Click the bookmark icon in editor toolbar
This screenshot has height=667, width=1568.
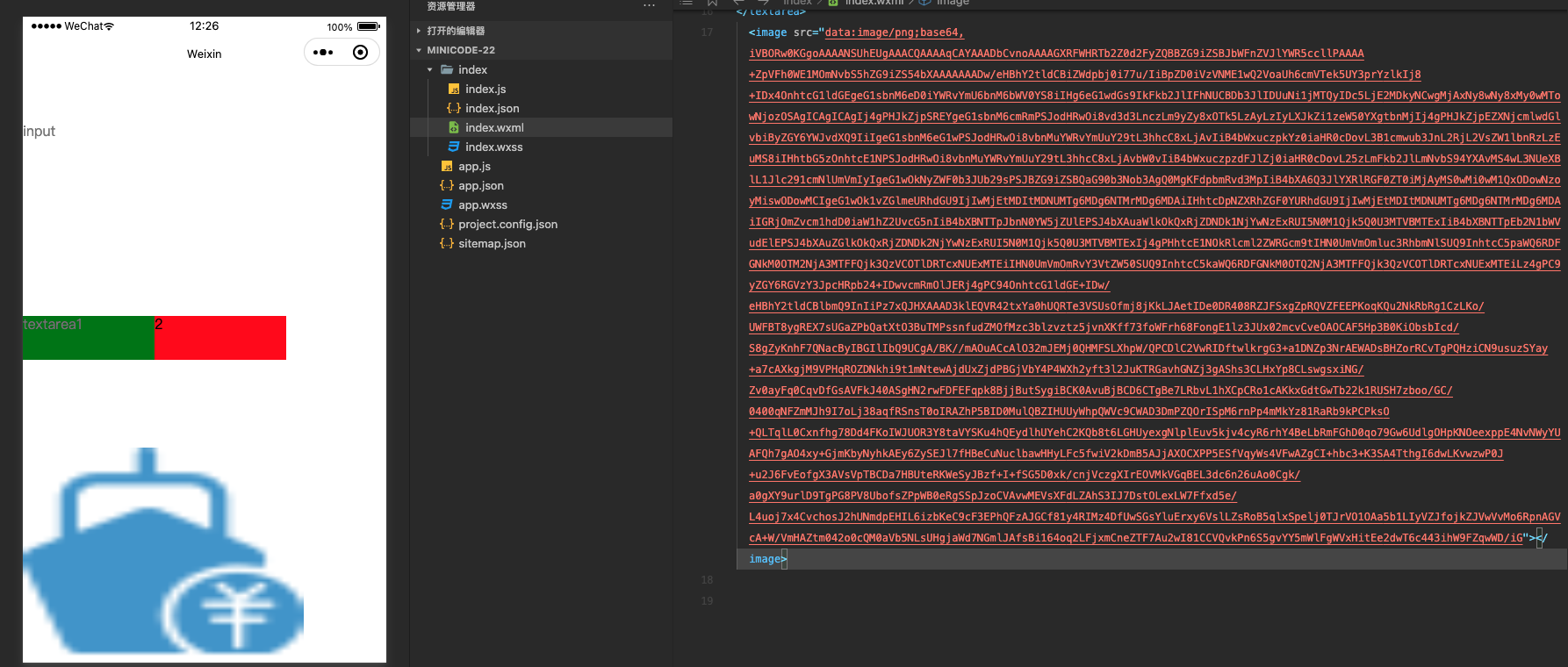(713, 3)
